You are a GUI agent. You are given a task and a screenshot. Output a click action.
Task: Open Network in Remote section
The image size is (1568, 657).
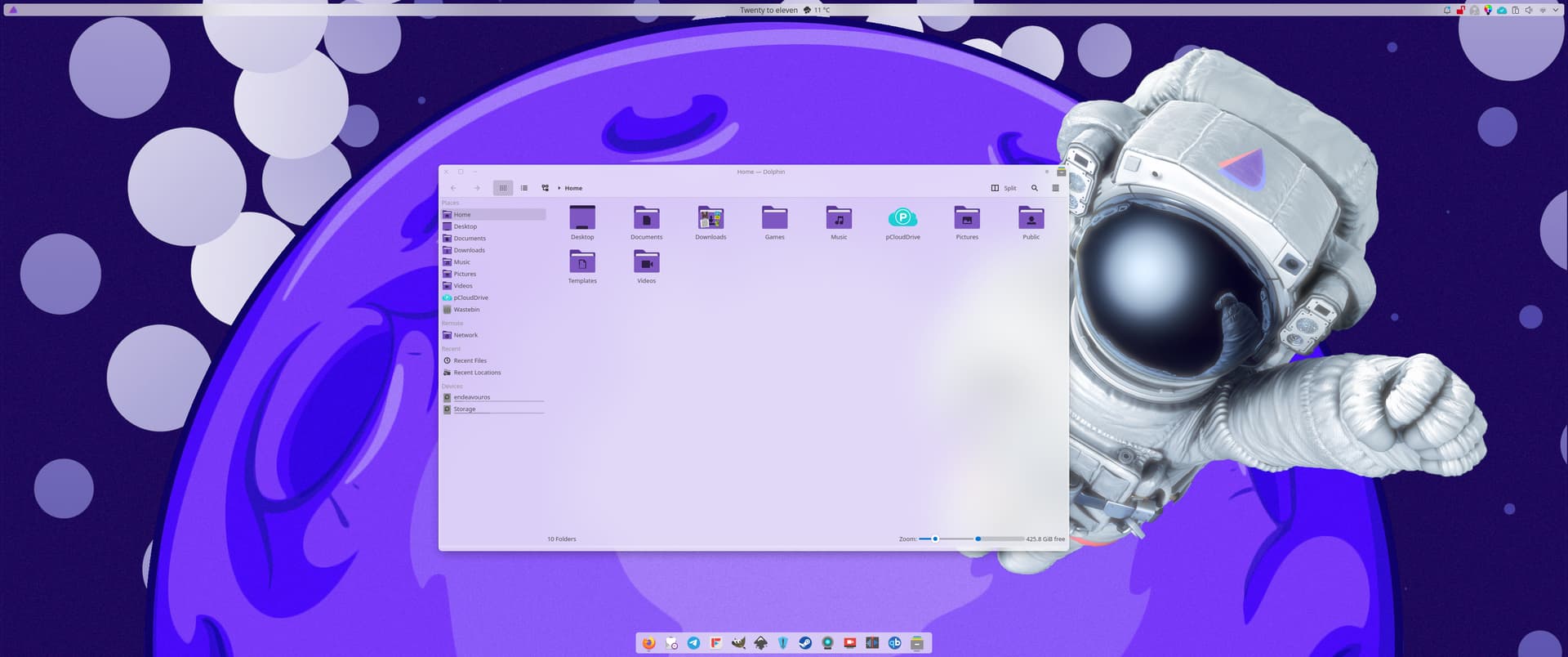coord(493,335)
